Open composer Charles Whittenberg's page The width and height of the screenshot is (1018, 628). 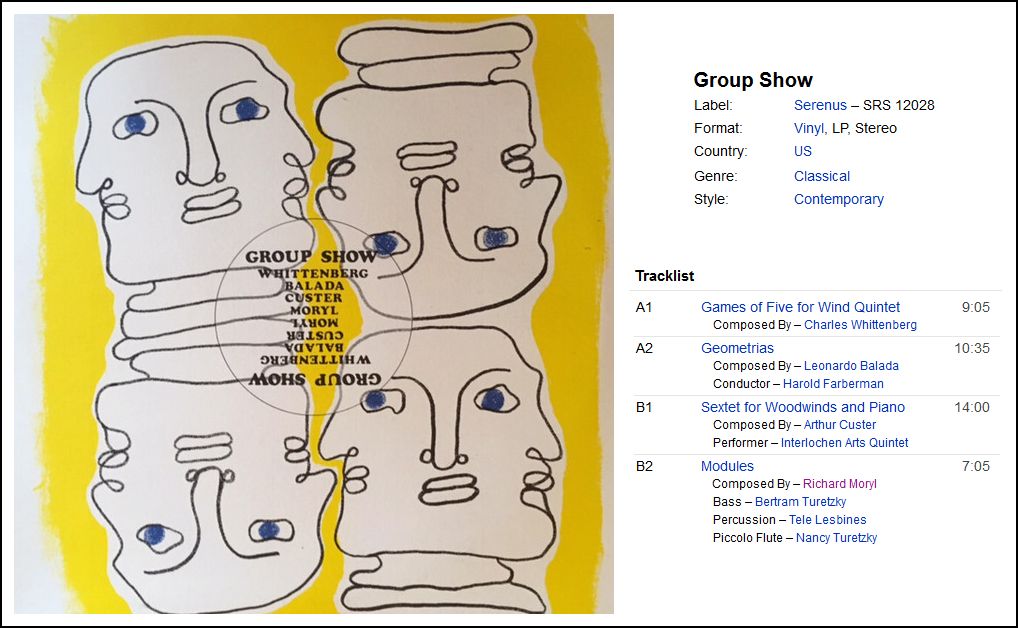pyautogui.click(x=860, y=325)
